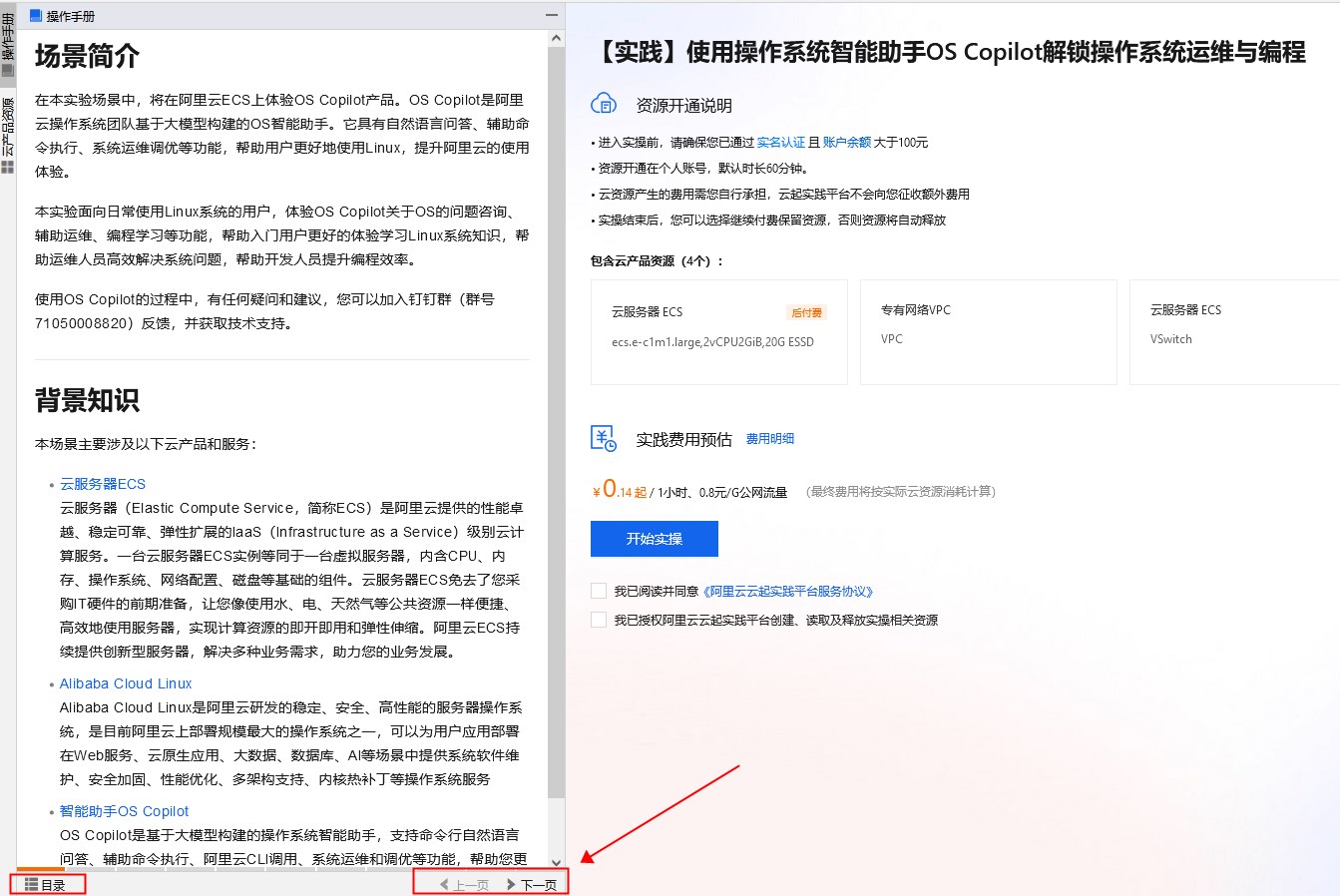Open the 阿里云云起实践平台服务协议 link
1340x896 pixels.
(788, 592)
